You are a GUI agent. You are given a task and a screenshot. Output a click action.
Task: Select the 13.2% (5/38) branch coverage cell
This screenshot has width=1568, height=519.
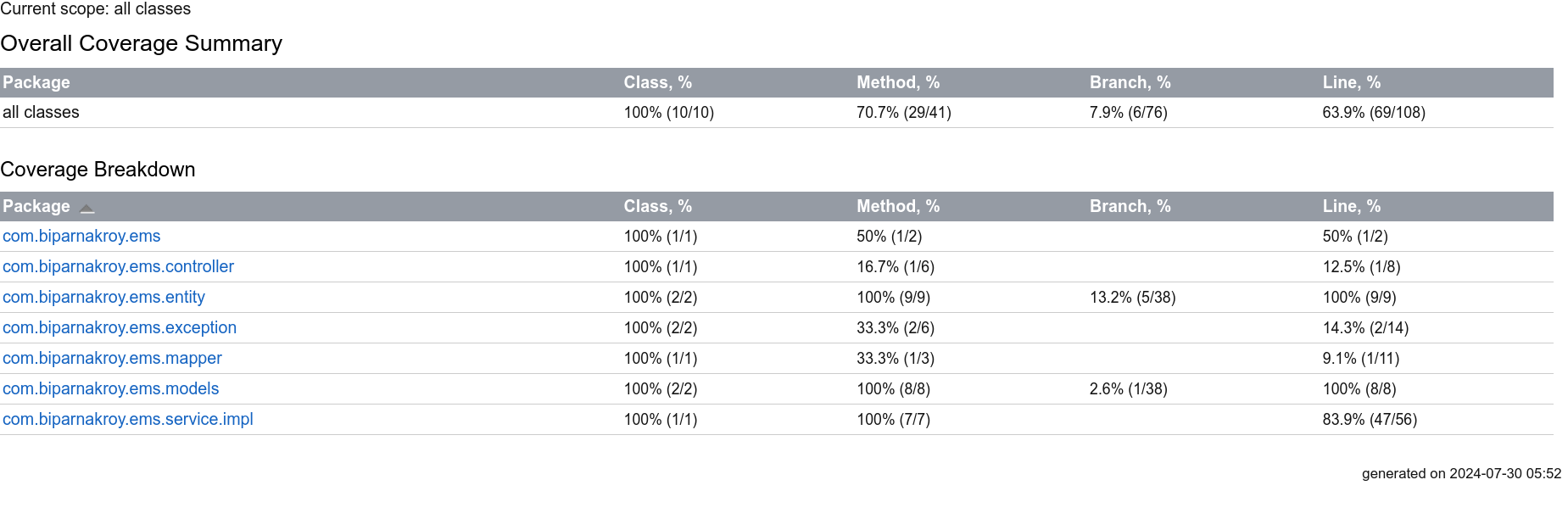[x=1132, y=298]
